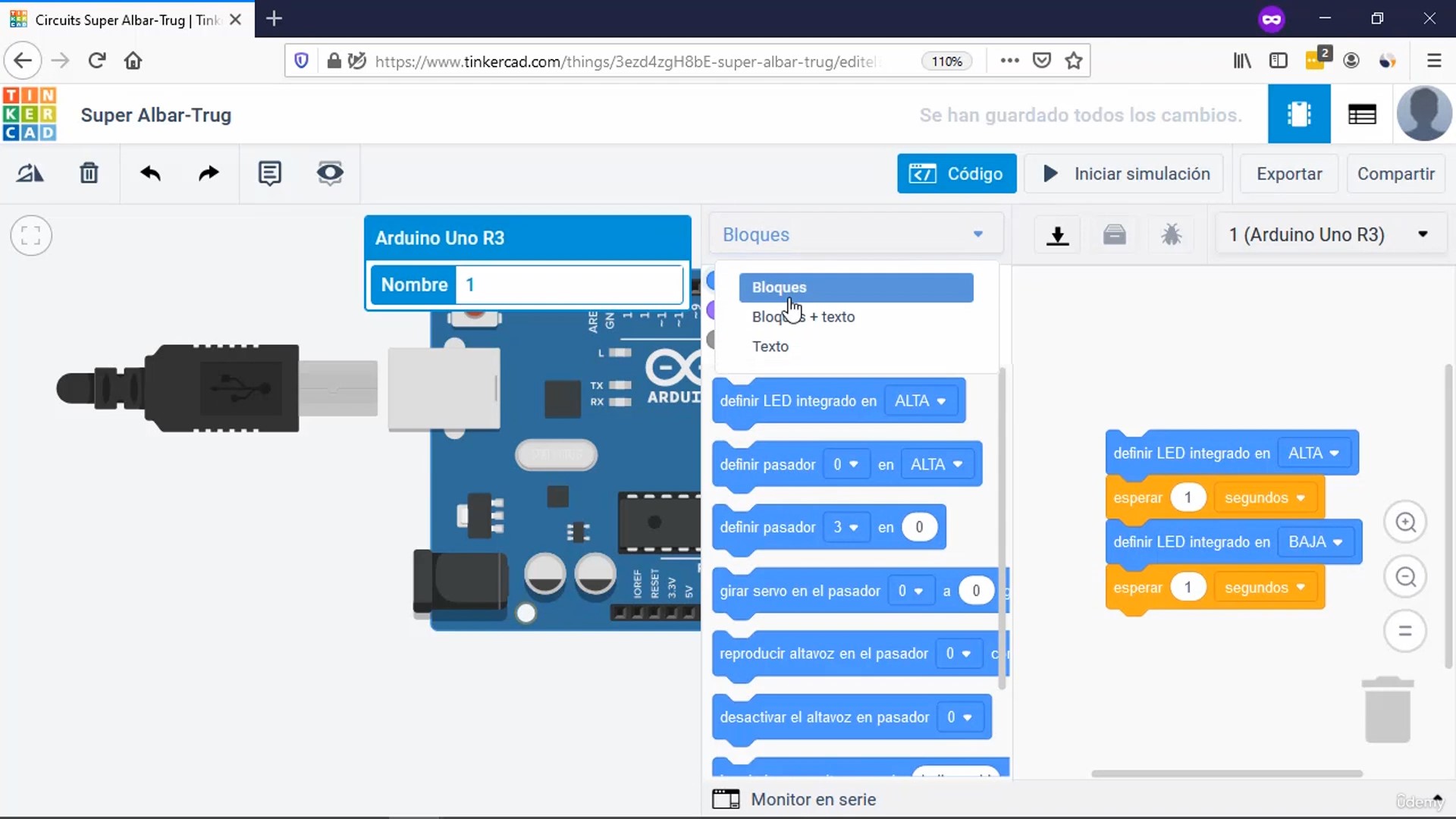Open the libraries icon
Screen dimensions: 1456x819
(1114, 235)
